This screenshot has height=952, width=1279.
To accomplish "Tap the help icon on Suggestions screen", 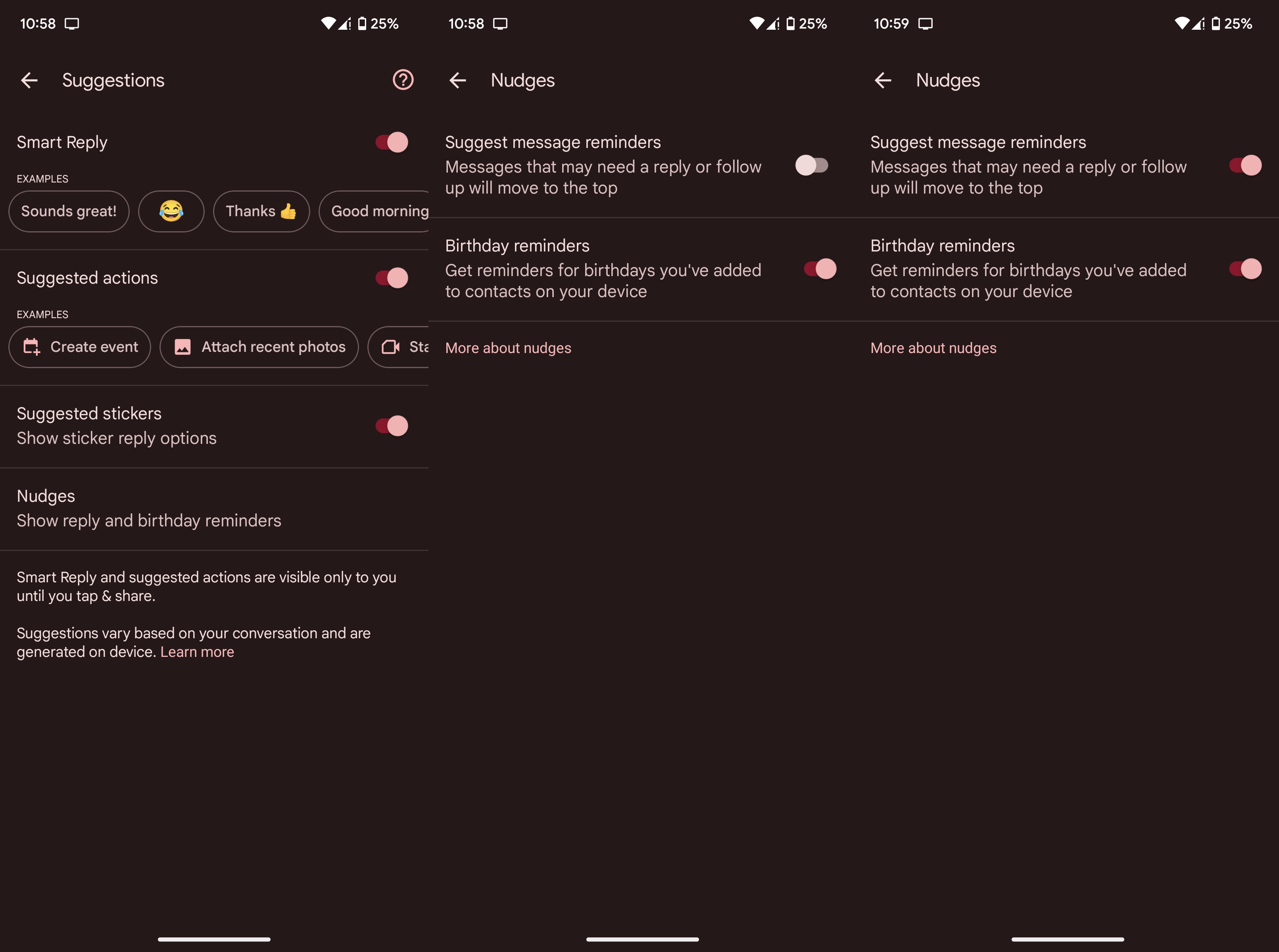I will tap(404, 79).
